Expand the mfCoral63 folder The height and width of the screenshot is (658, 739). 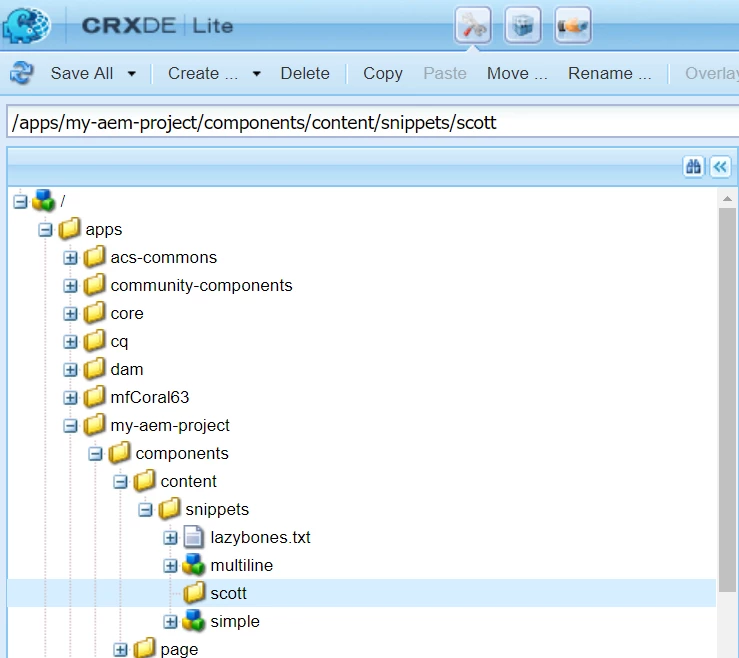tap(70, 398)
